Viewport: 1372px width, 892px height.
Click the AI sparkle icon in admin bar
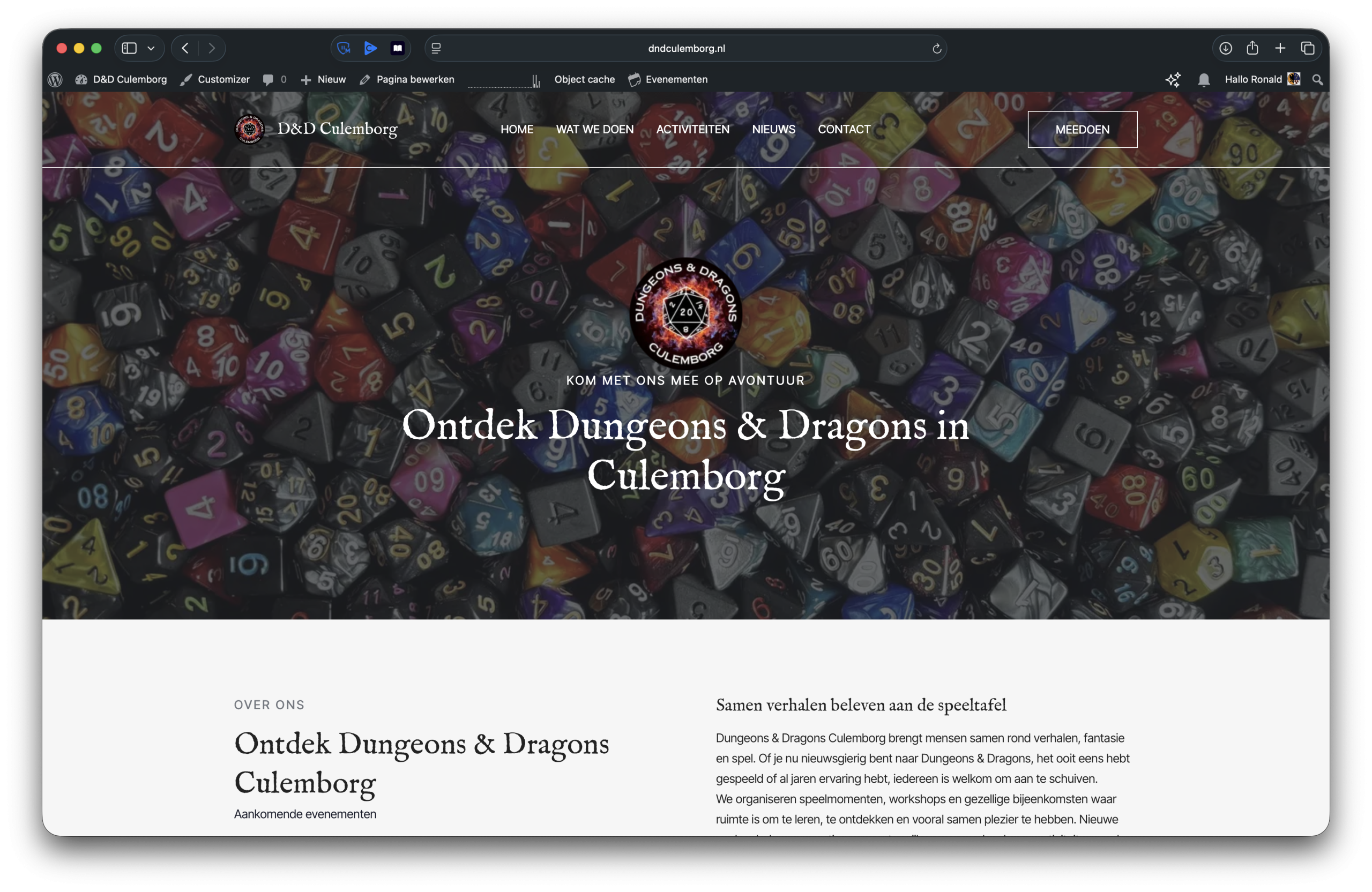click(1173, 79)
